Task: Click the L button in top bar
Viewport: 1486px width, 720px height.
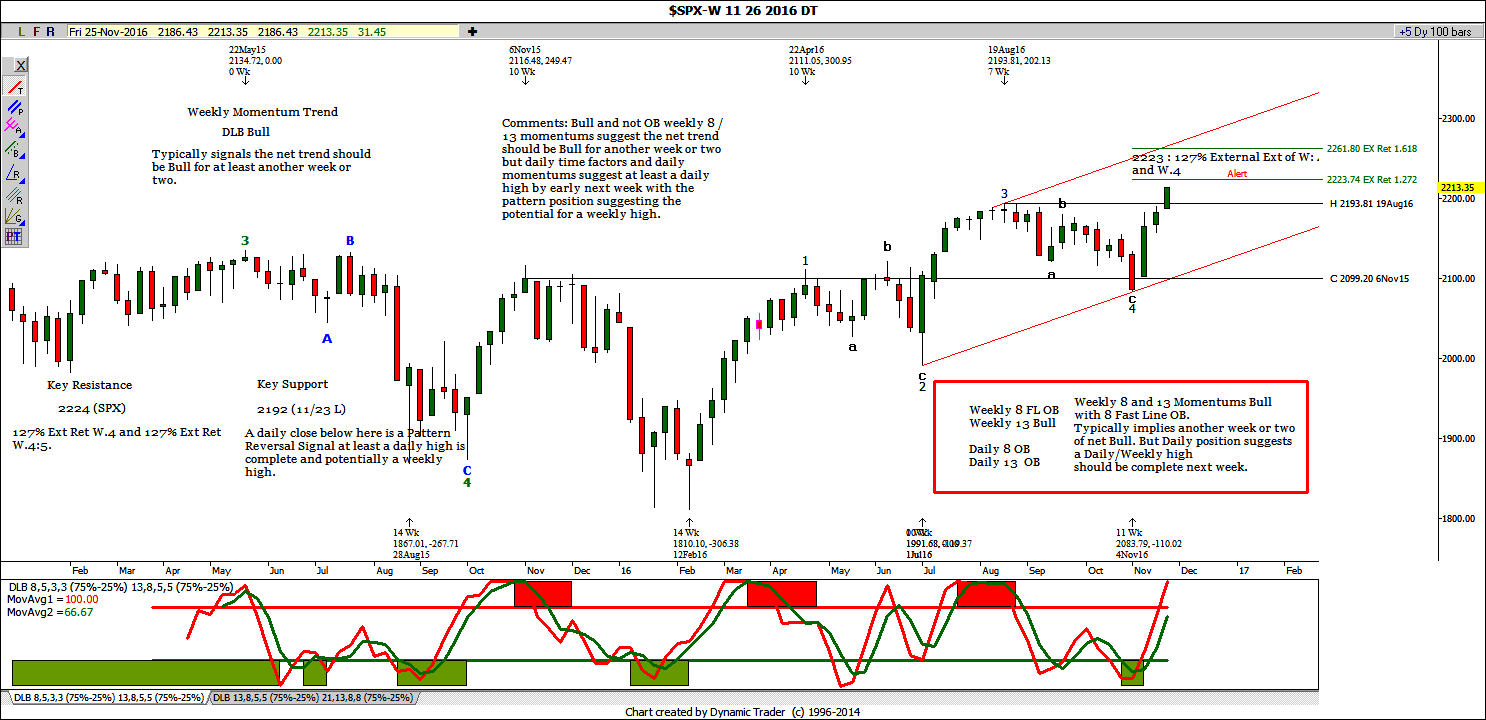Action: point(22,32)
